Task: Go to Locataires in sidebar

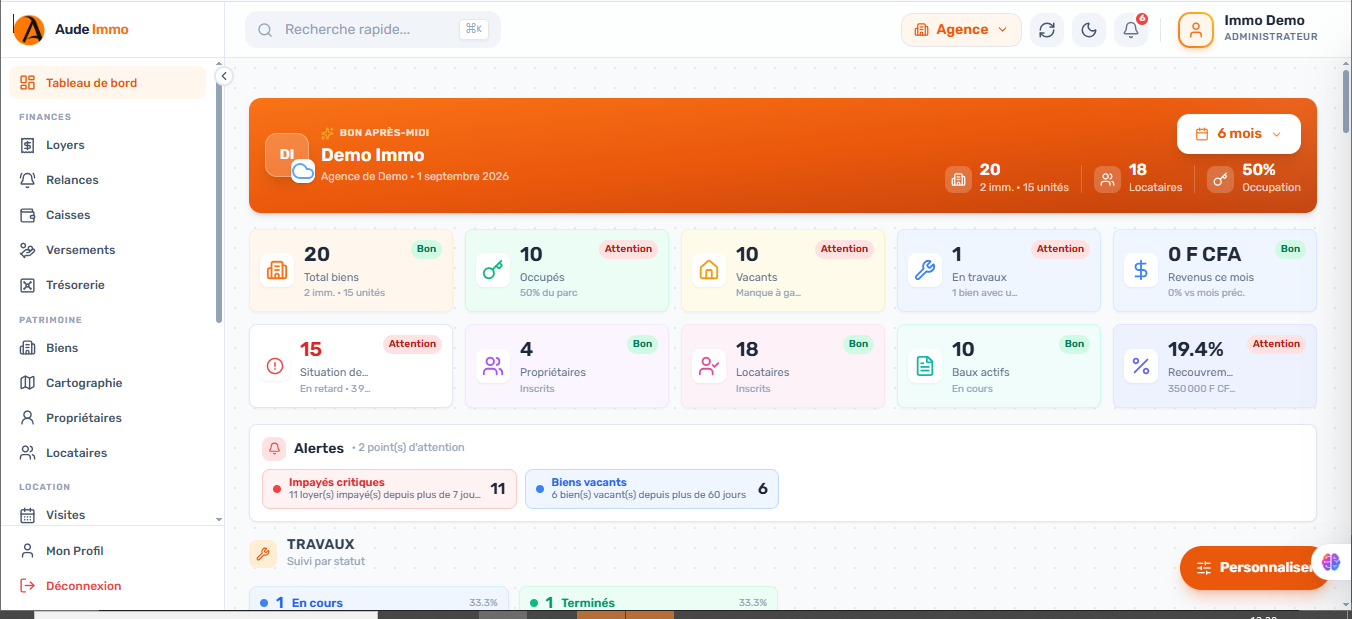Action: click(107, 453)
